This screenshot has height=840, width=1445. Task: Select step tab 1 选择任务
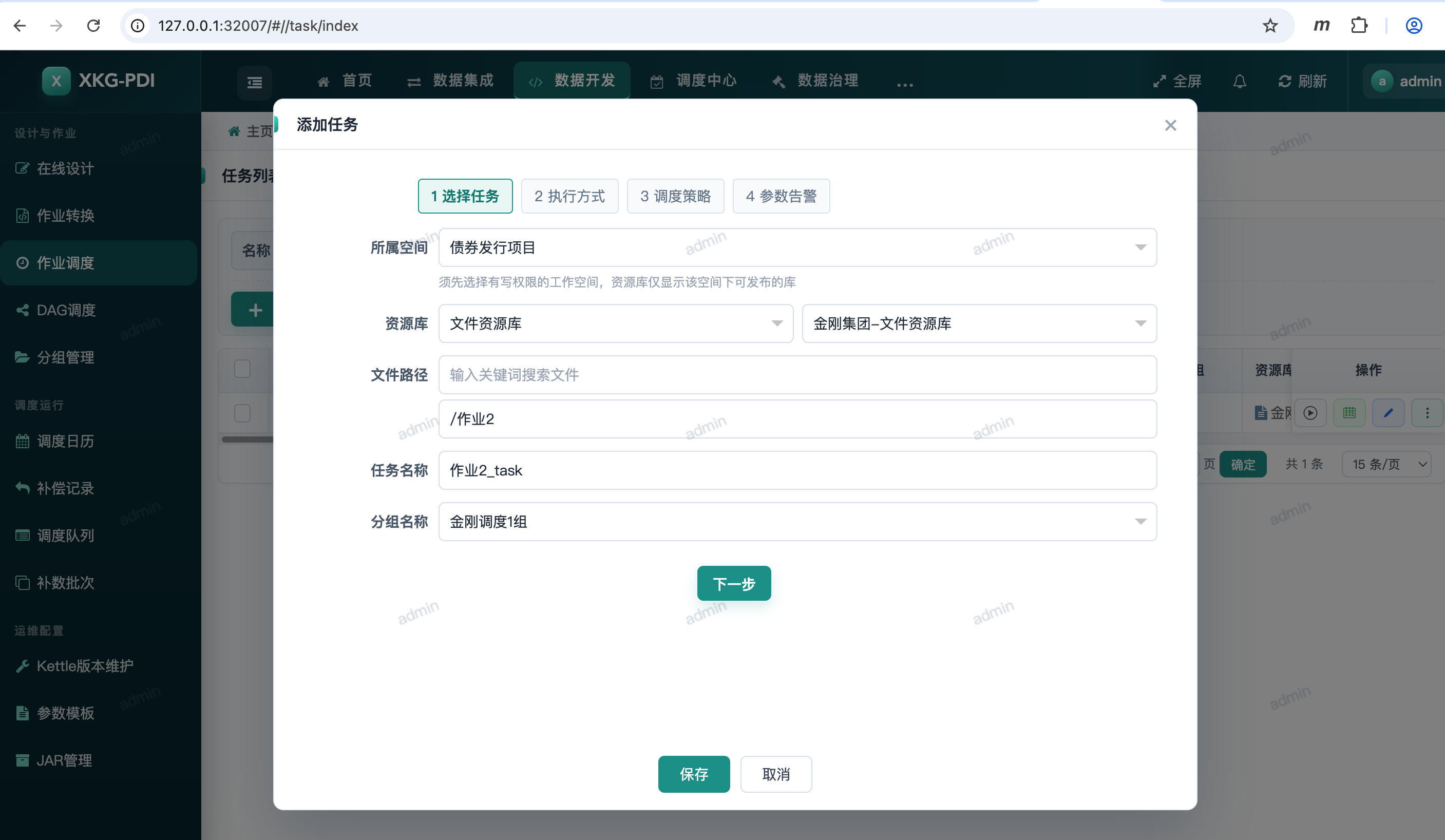coord(465,196)
